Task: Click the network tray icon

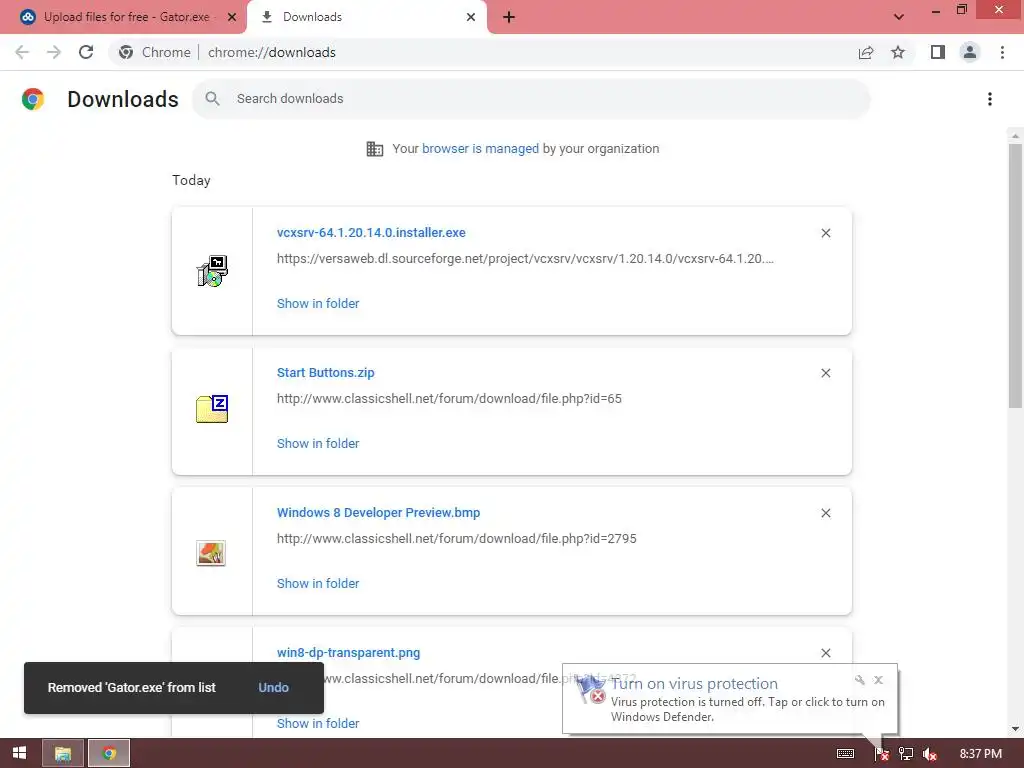Action: [x=906, y=754]
